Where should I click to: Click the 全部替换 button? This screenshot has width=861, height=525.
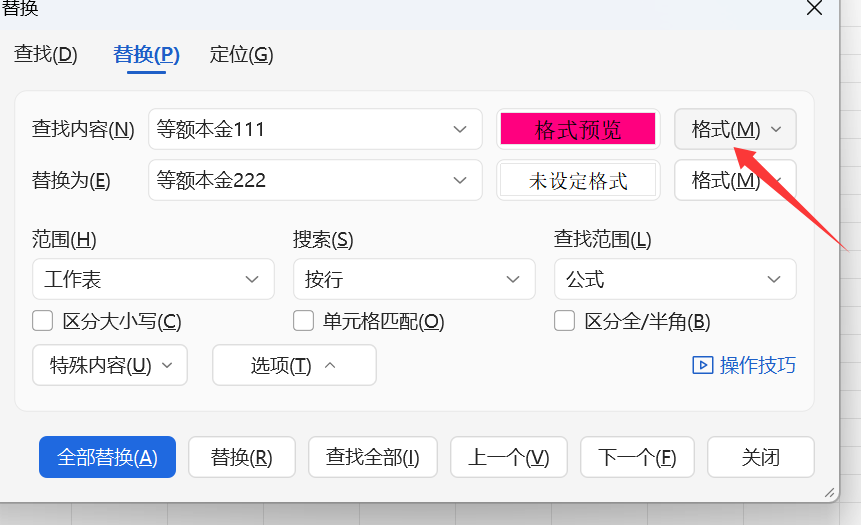click(x=107, y=457)
